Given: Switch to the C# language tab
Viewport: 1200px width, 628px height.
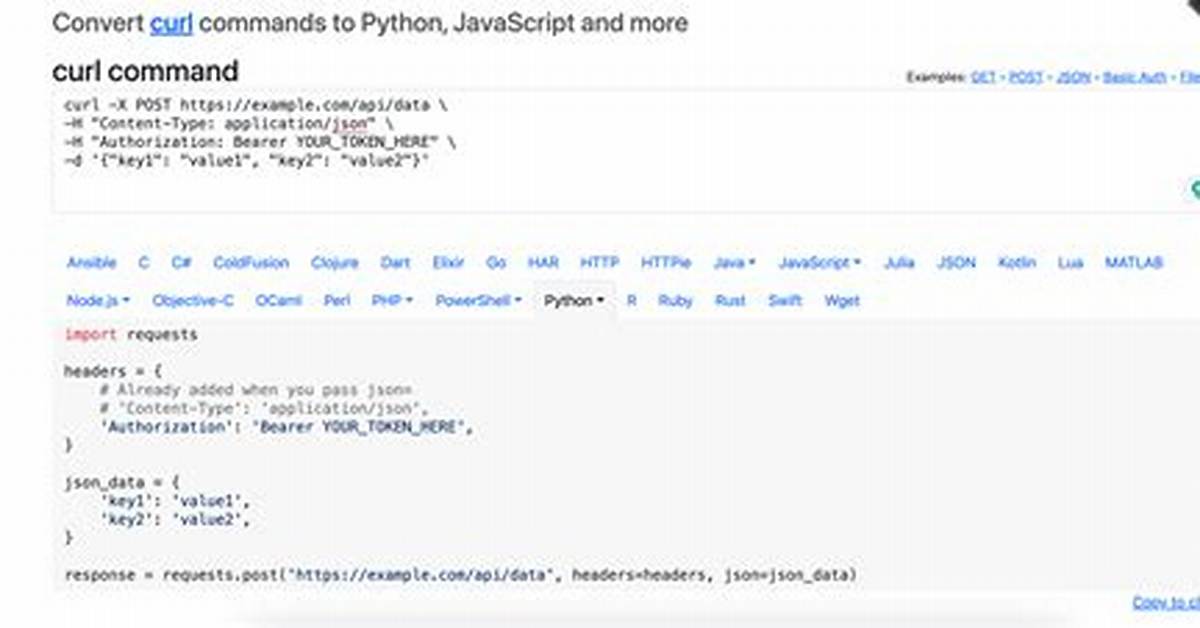Looking at the screenshot, I should pos(181,263).
